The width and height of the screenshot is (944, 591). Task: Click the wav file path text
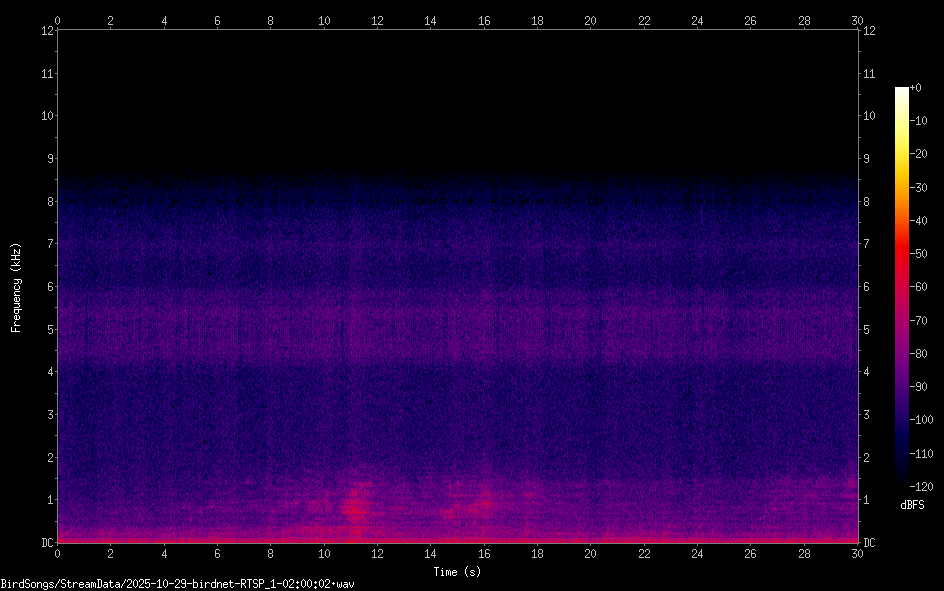point(177,583)
